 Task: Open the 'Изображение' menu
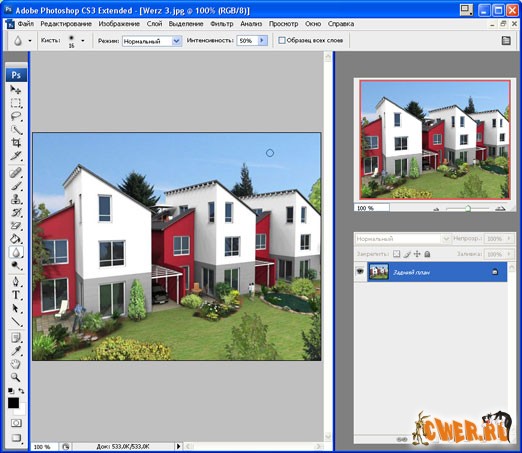(119, 24)
